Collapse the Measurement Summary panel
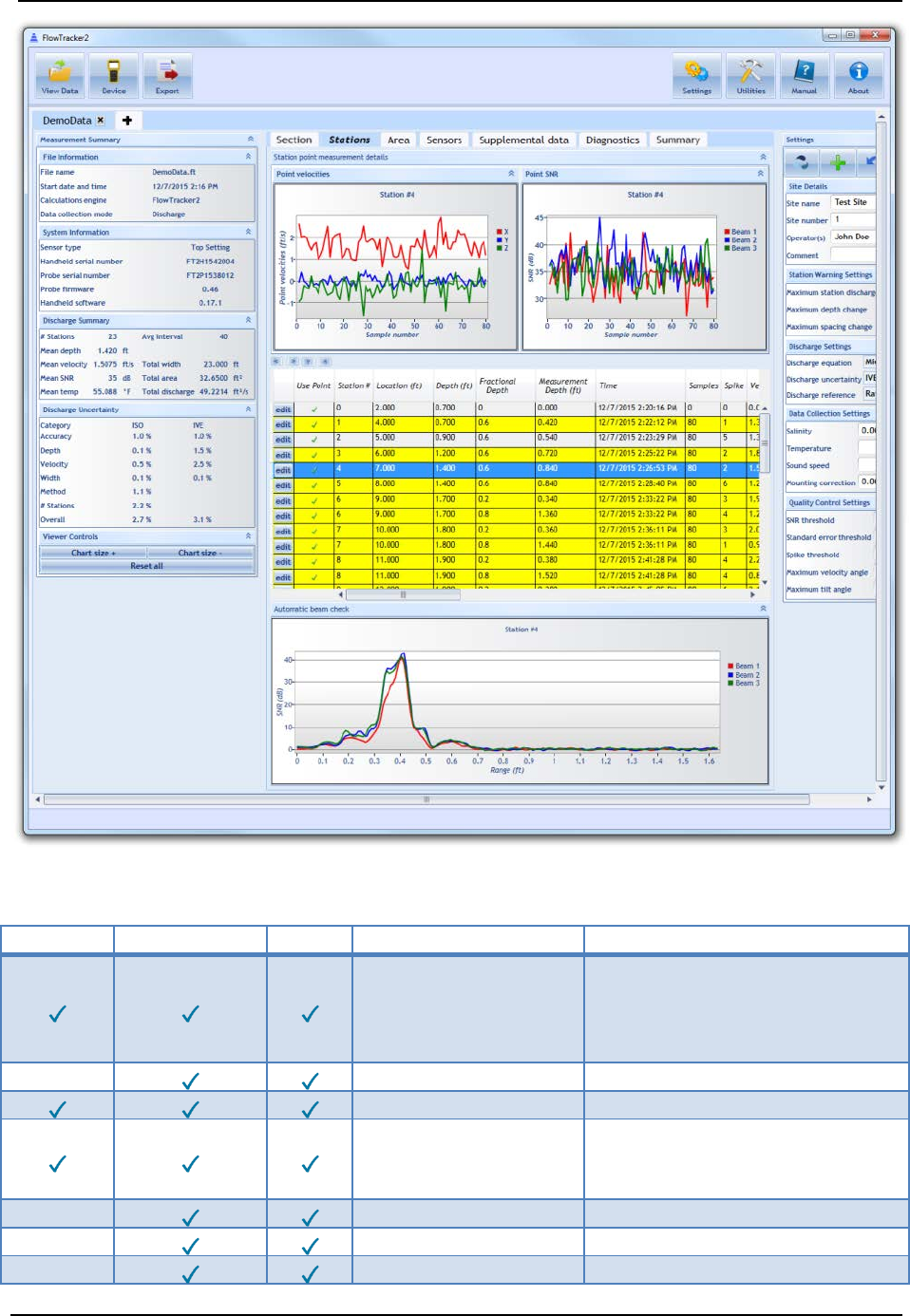Screen dimensions: 910x1316 click(x=250, y=140)
